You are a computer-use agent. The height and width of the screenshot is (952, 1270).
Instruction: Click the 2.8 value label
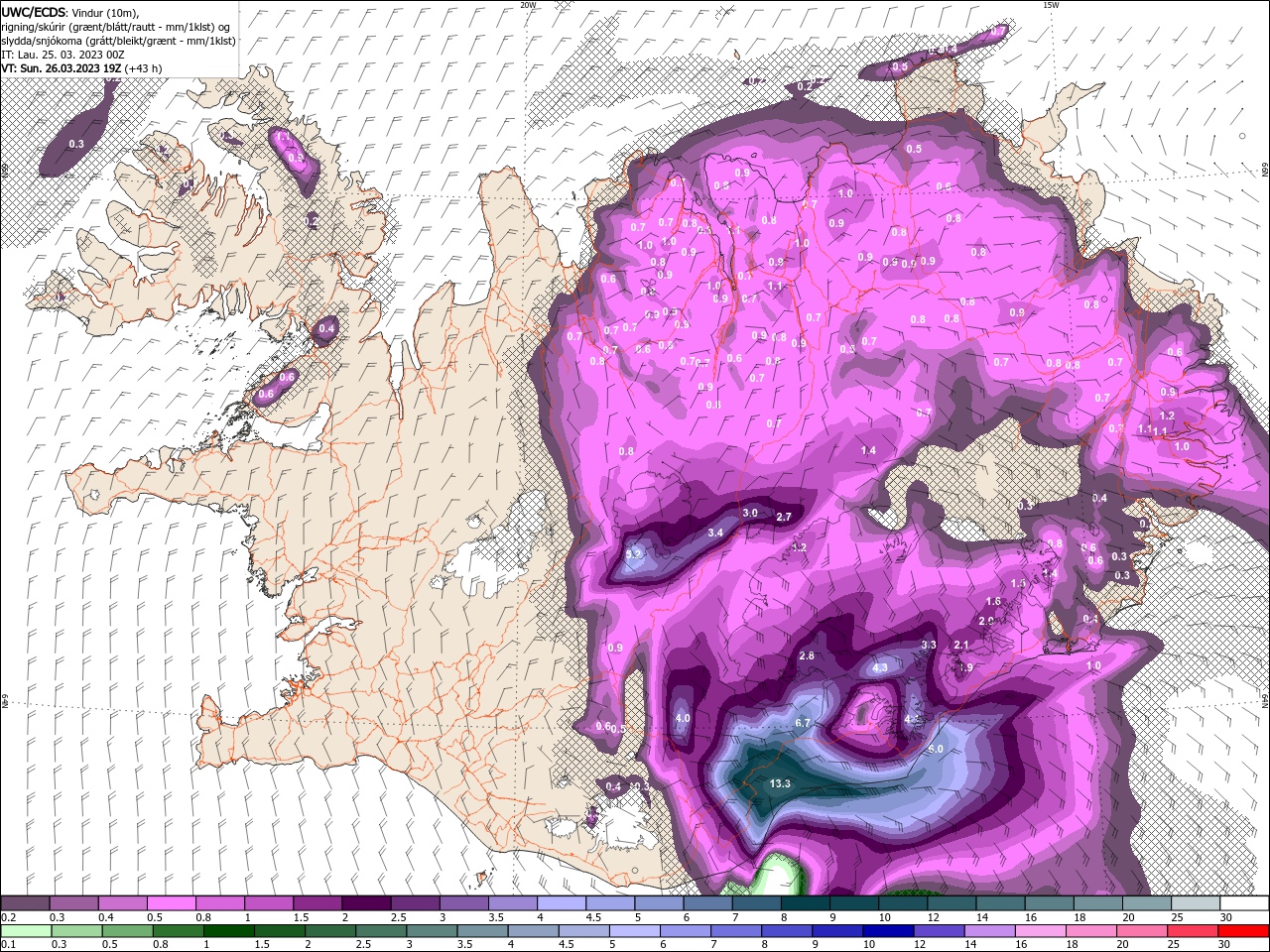point(807,655)
